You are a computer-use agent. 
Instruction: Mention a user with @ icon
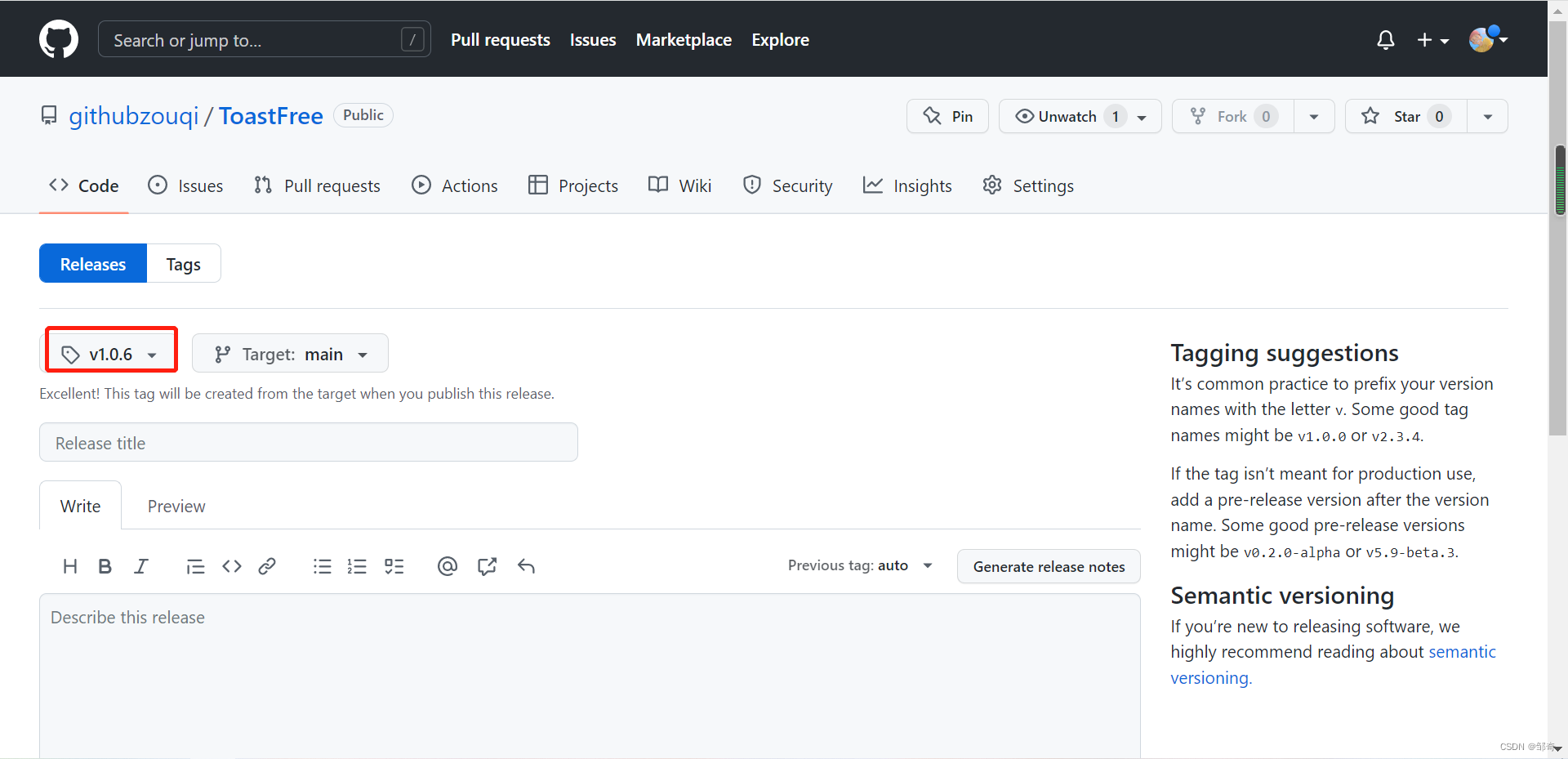[447, 566]
